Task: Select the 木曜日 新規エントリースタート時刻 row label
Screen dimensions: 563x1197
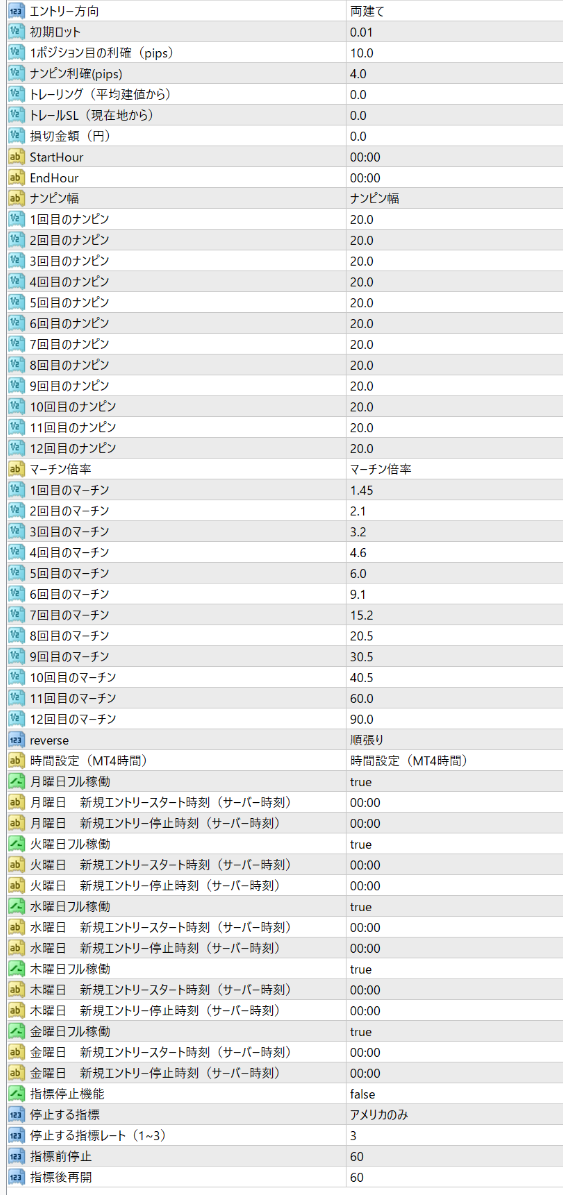Action: coord(160,990)
